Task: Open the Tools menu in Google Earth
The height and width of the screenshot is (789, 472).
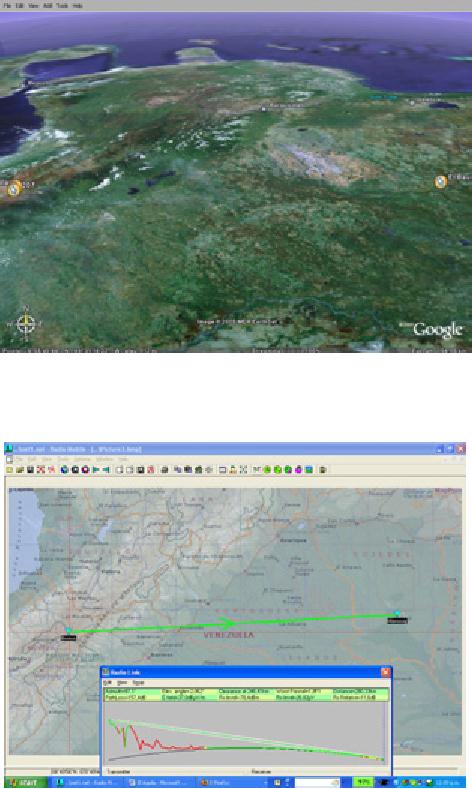Action: (62, 6)
